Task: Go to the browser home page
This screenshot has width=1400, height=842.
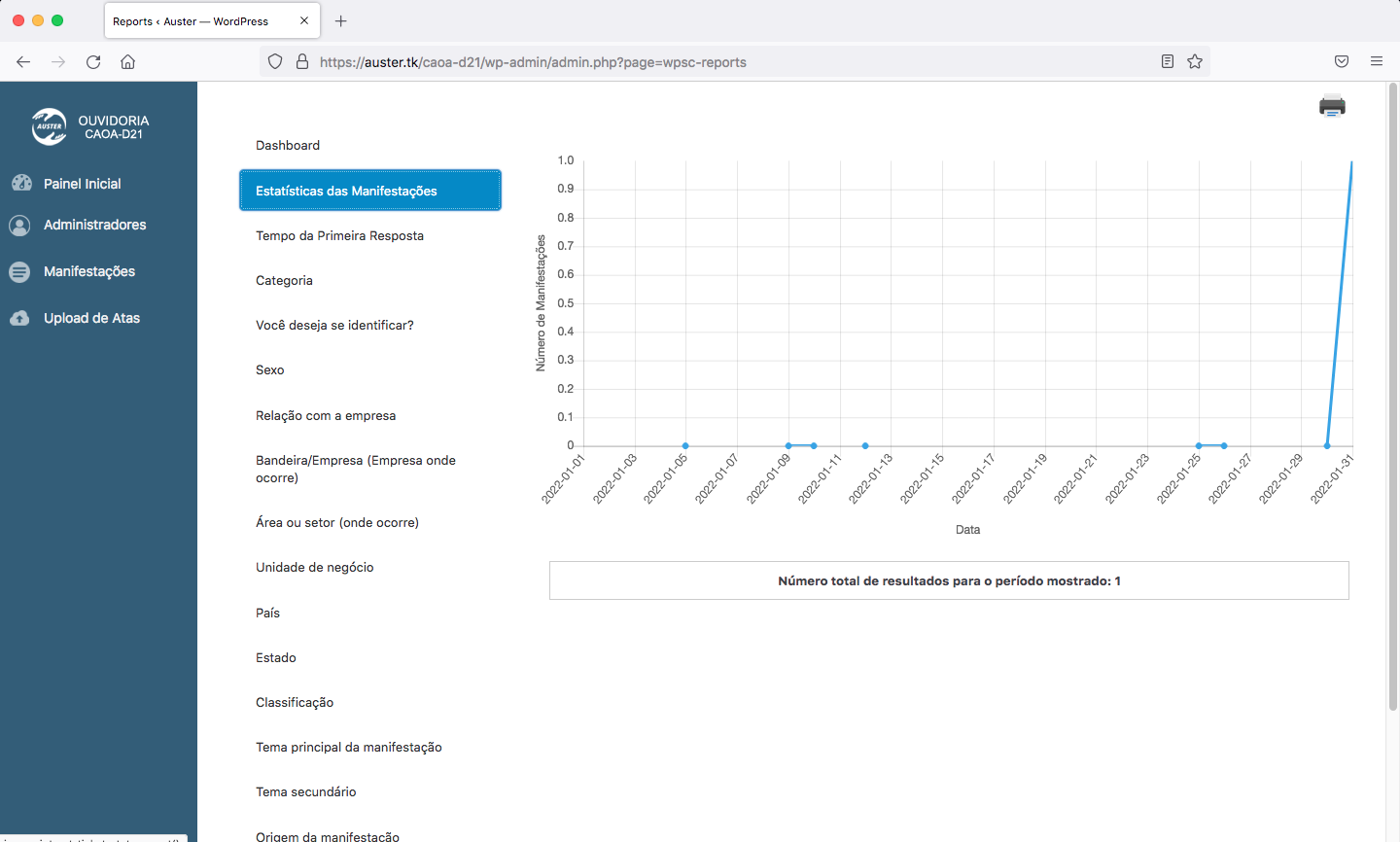Action: tap(127, 61)
